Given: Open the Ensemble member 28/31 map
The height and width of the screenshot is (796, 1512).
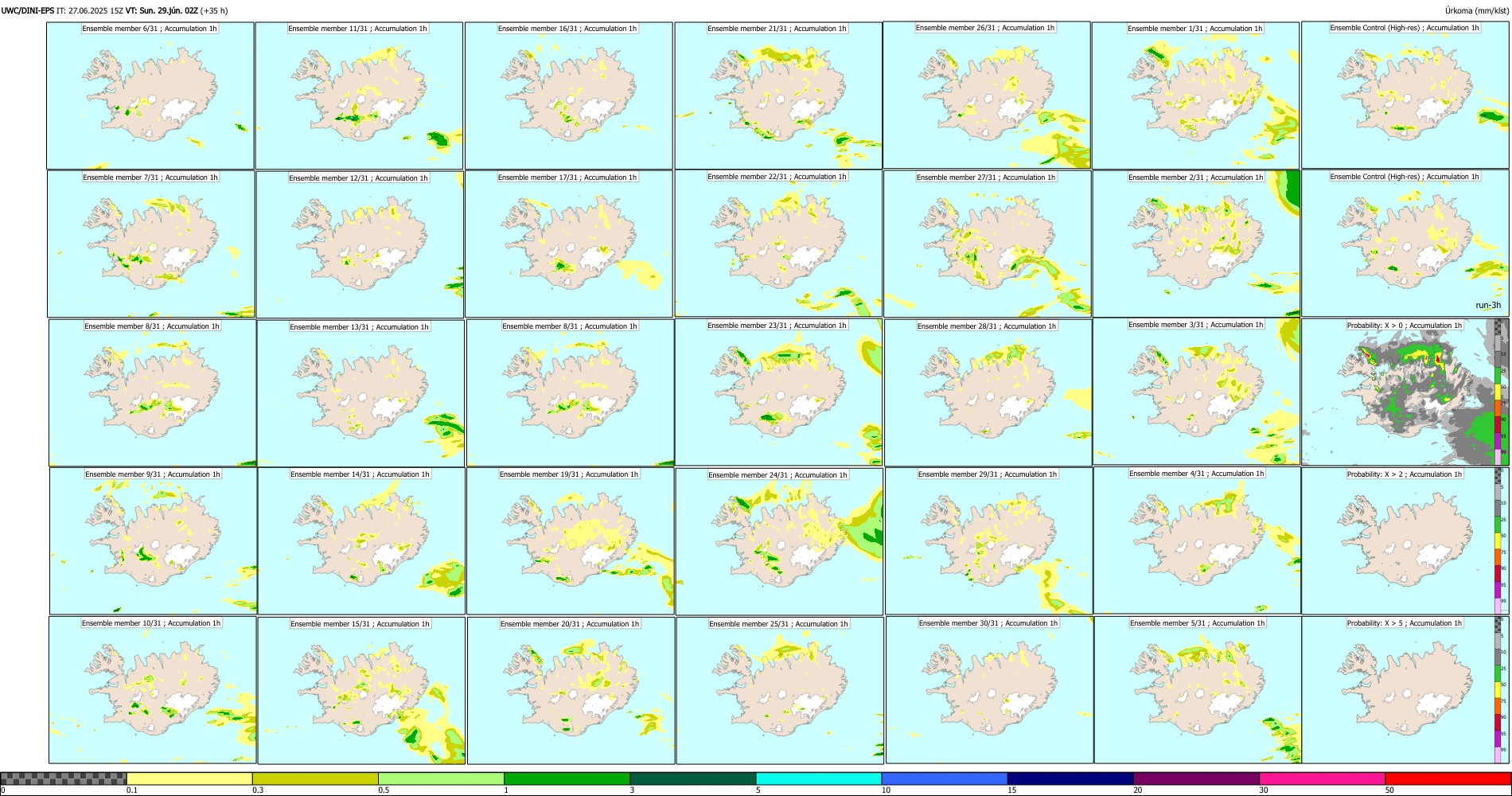Looking at the screenshot, I should pyautogui.click(x=988, y=393).
